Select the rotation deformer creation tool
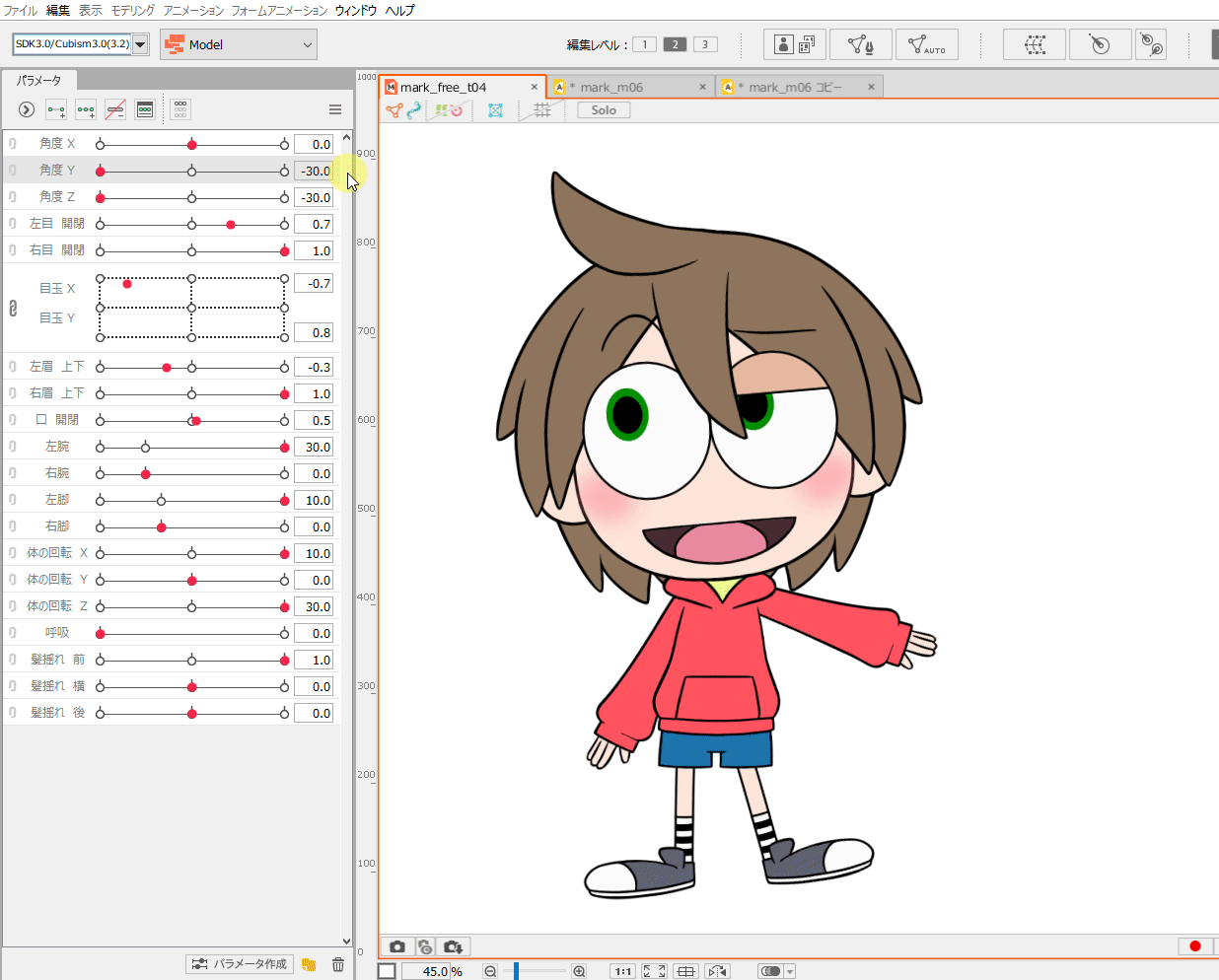1219x980 pixels. click(x=1100, y=44)
